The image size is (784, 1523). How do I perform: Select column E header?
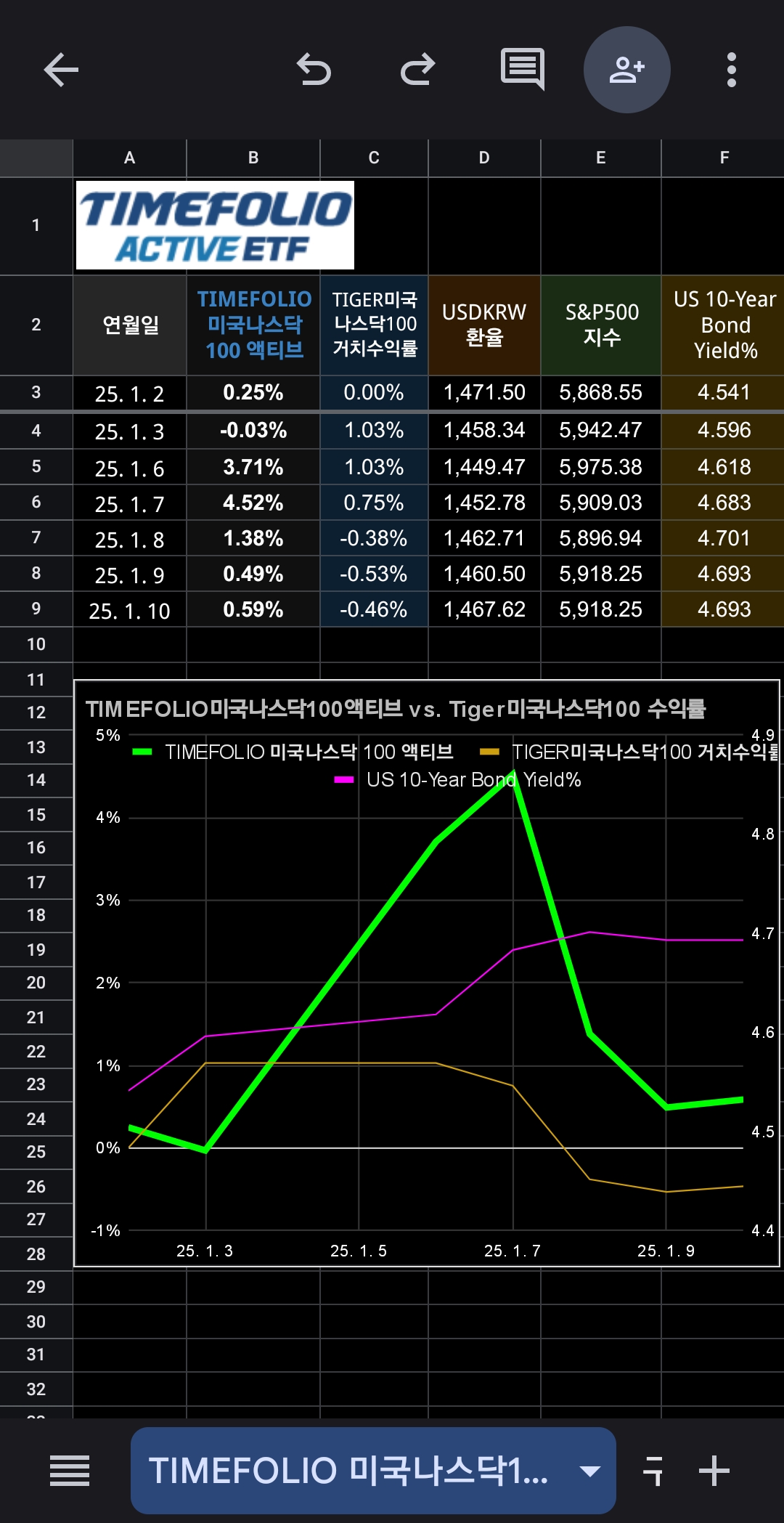(601, 158)
